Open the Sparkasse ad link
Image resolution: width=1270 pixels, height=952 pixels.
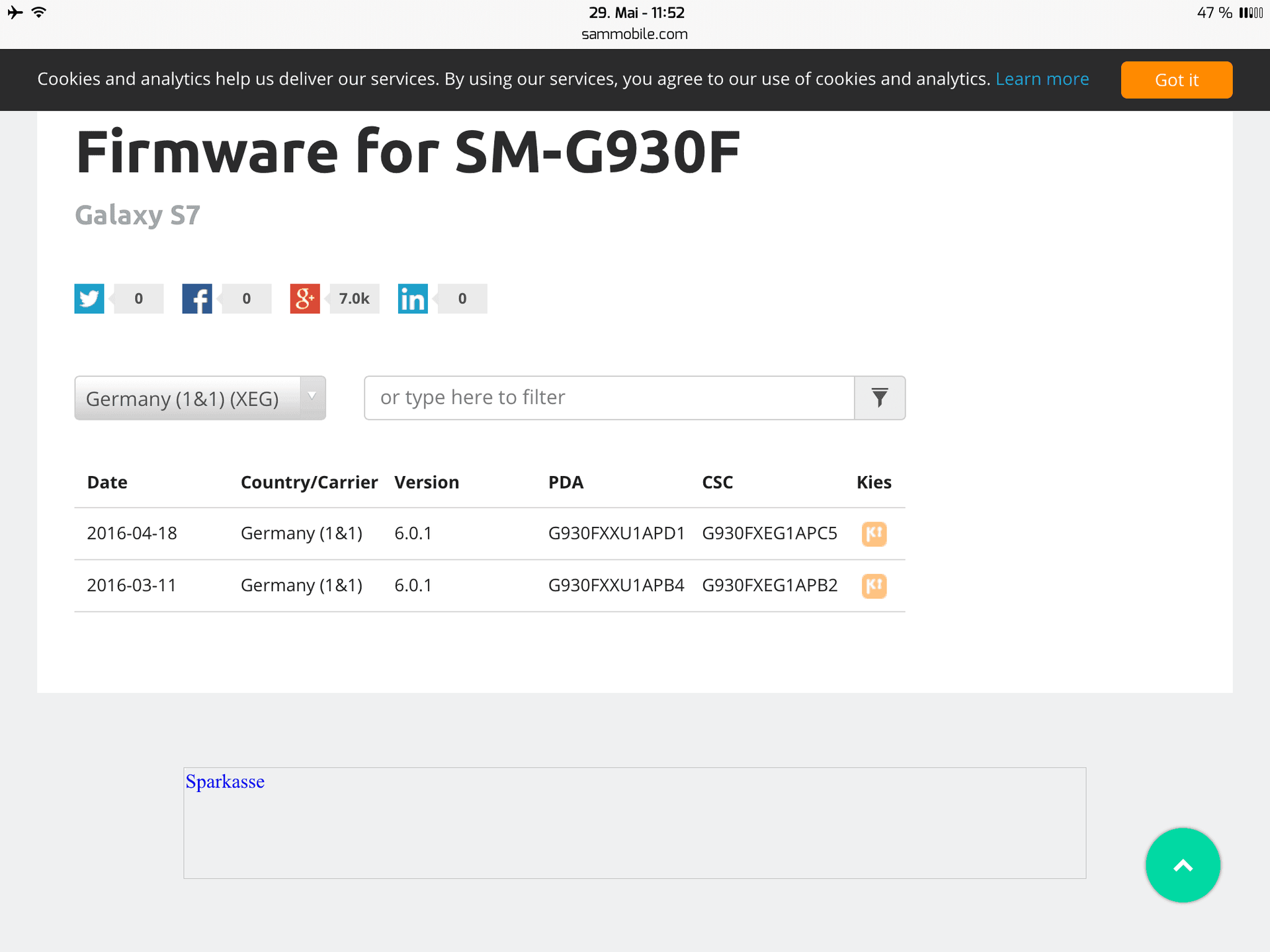pyautogui.click(x=225, y=781)
